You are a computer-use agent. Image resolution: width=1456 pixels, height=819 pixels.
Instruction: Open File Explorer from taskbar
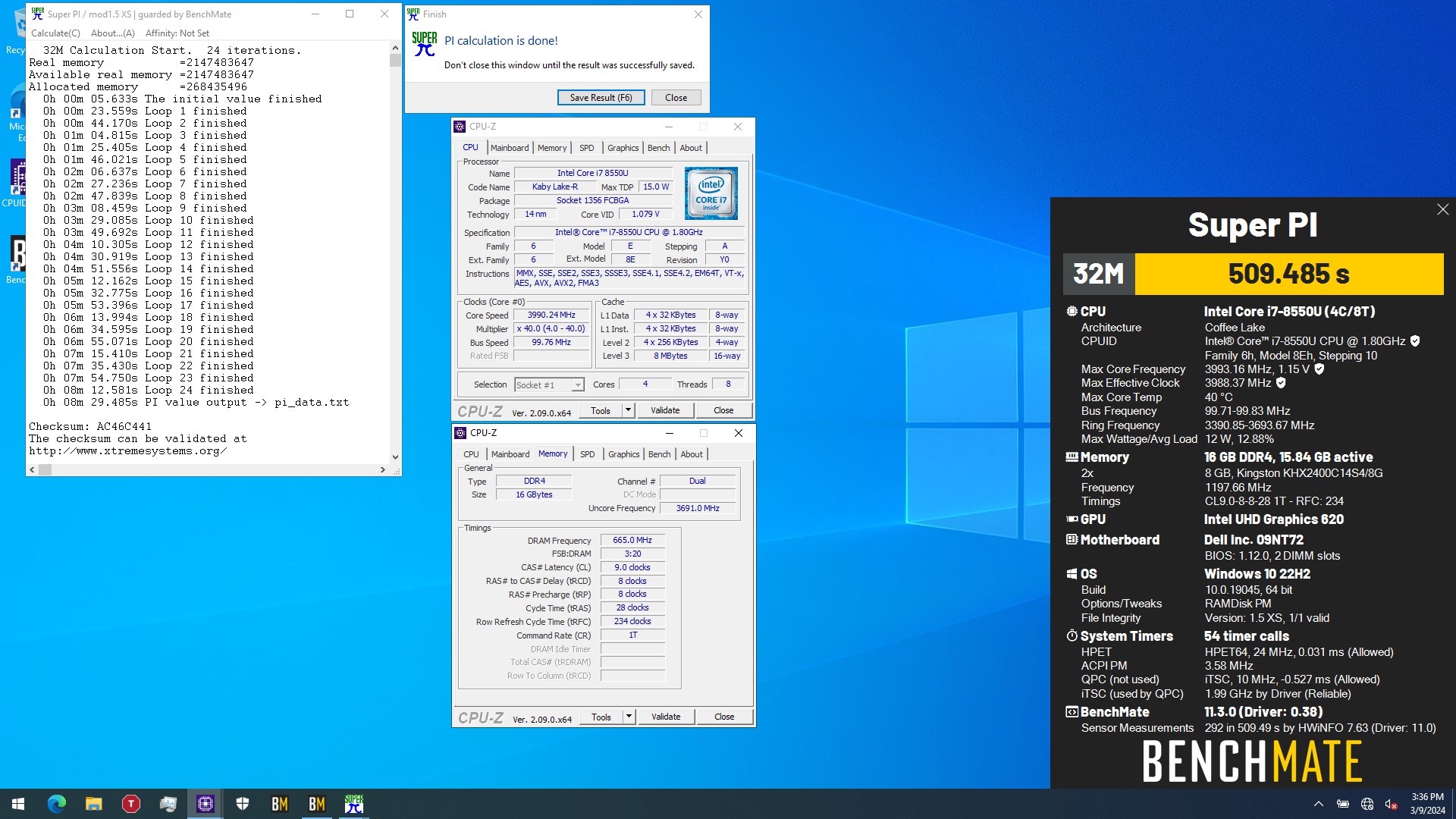click(93, 804)
